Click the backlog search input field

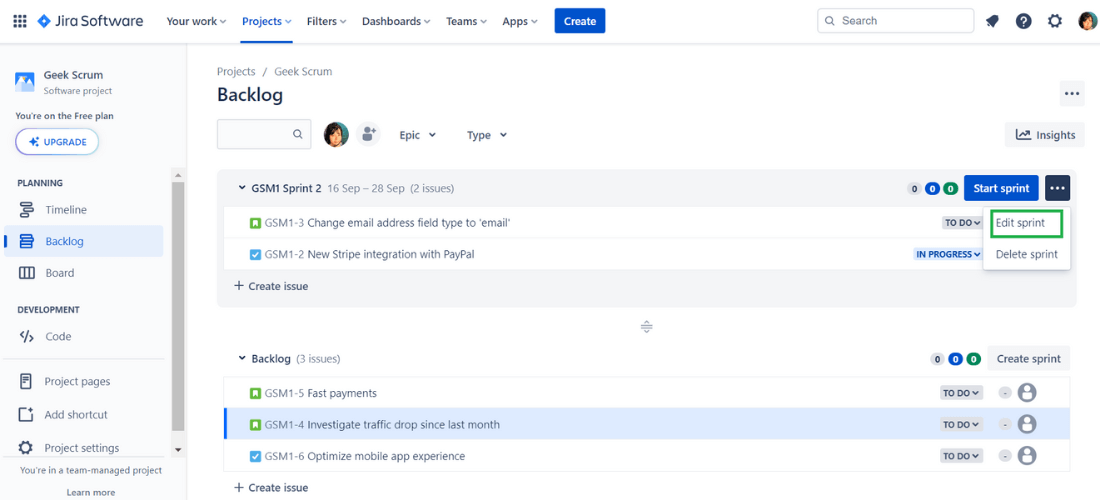point(255,134)
